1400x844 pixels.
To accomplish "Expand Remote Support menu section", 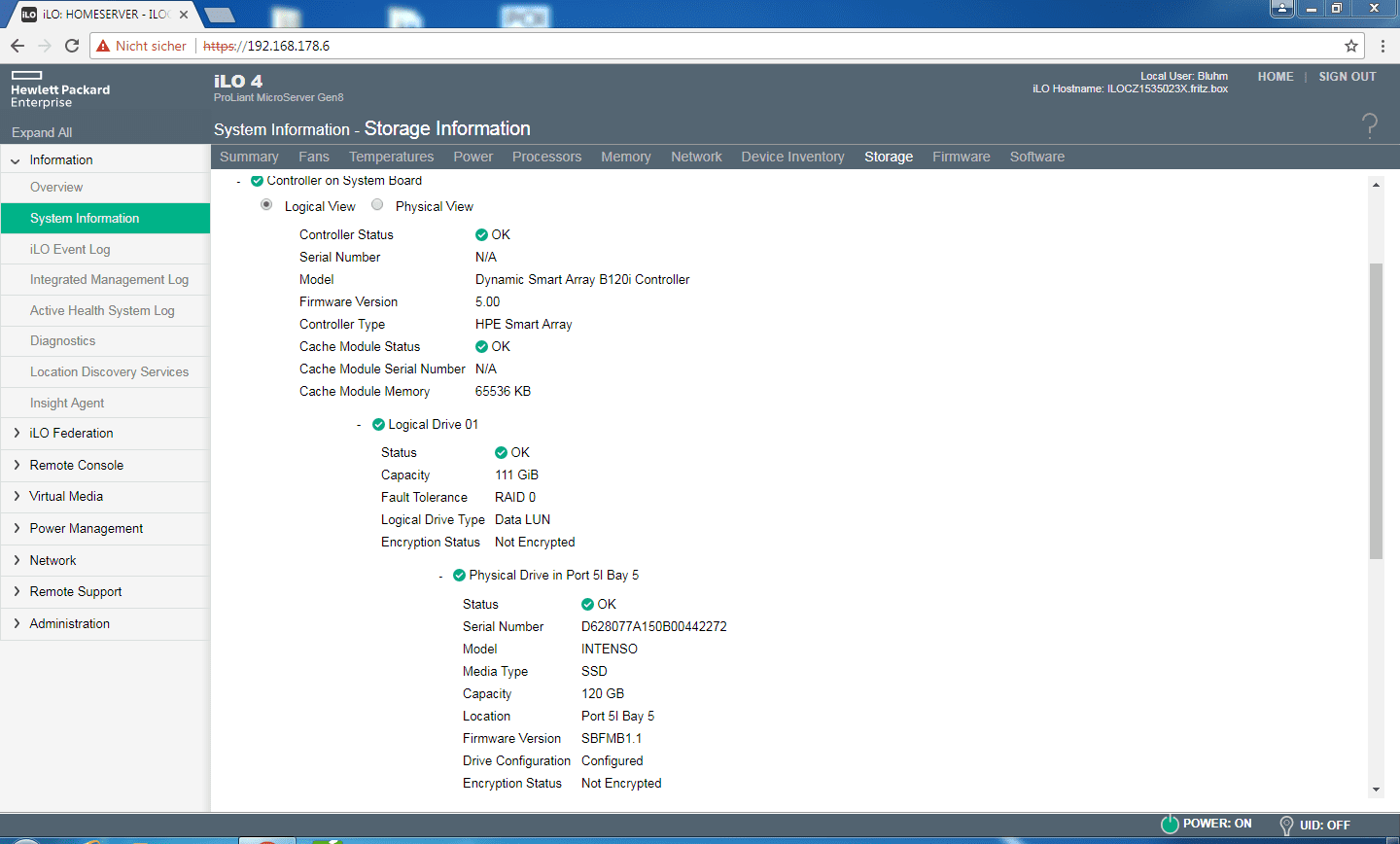I will pos(17,591).
